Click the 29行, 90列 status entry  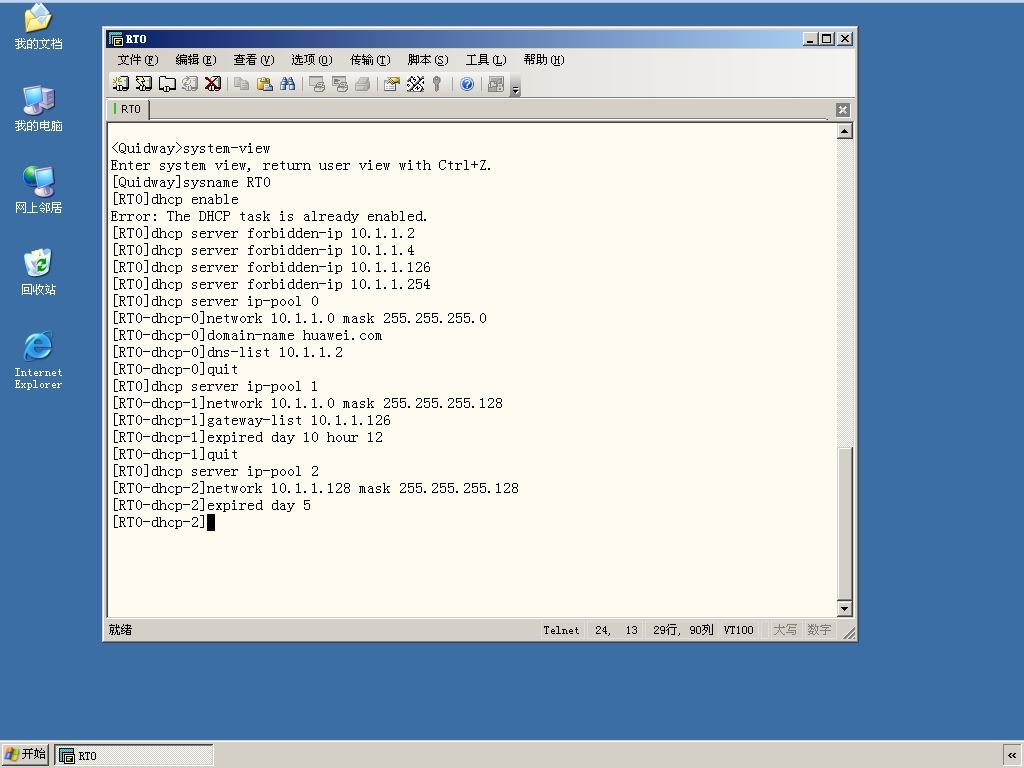tap(683, 630)
